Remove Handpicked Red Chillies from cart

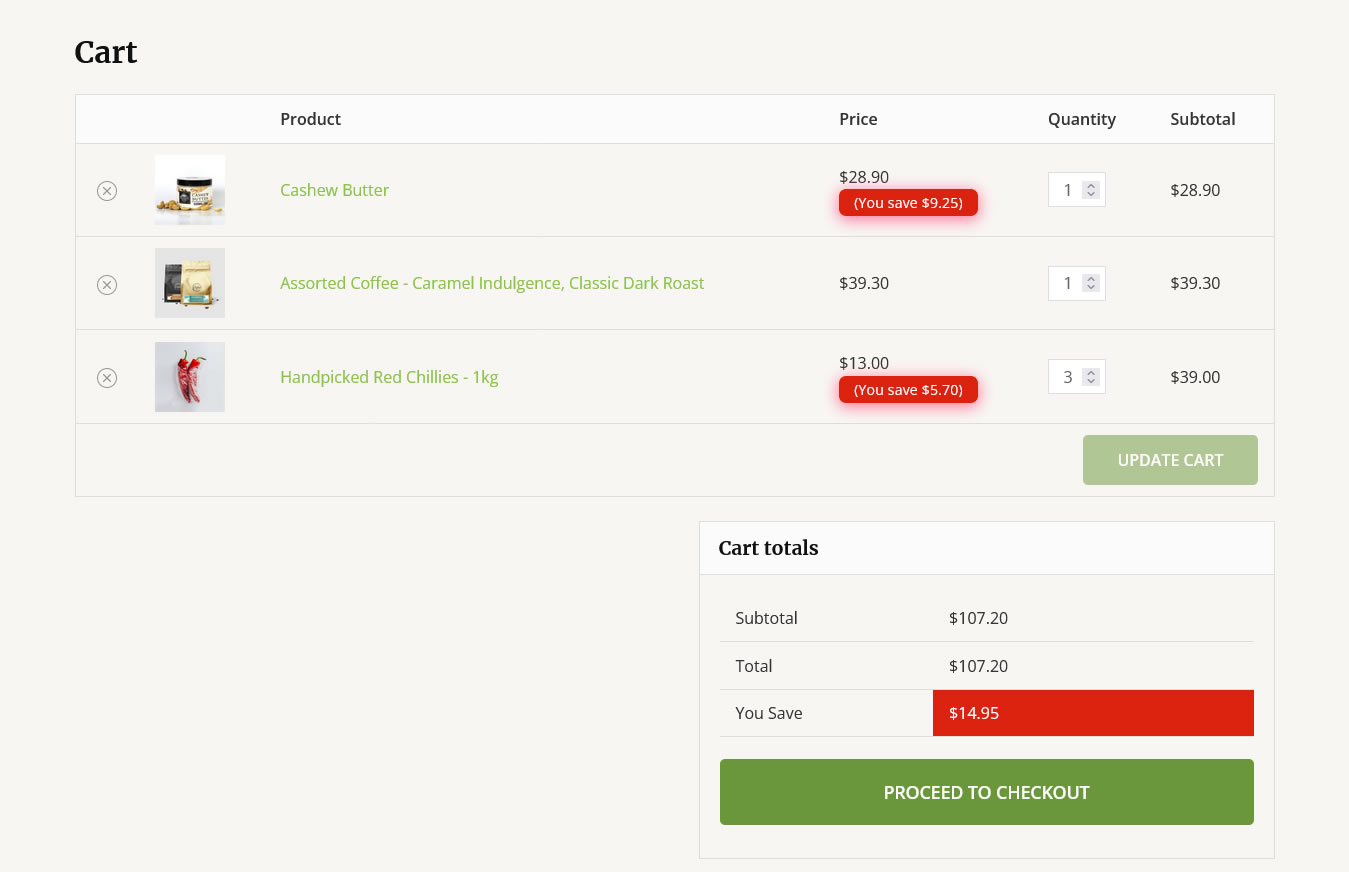click(x=107, y=378)
